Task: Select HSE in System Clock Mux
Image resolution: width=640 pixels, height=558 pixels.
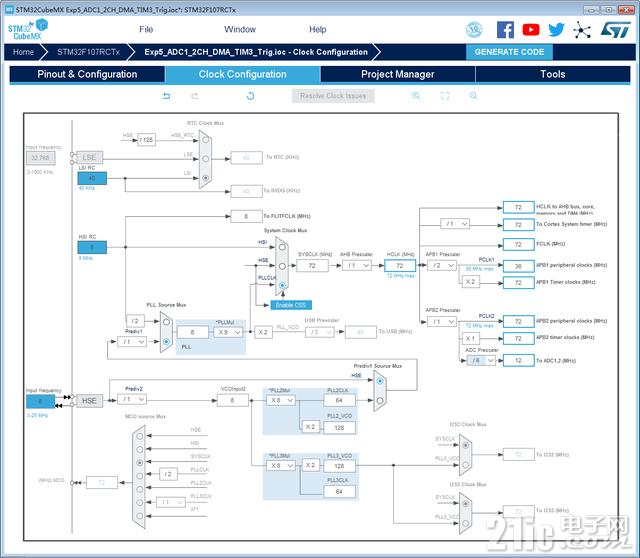Action: pos(282,266)
